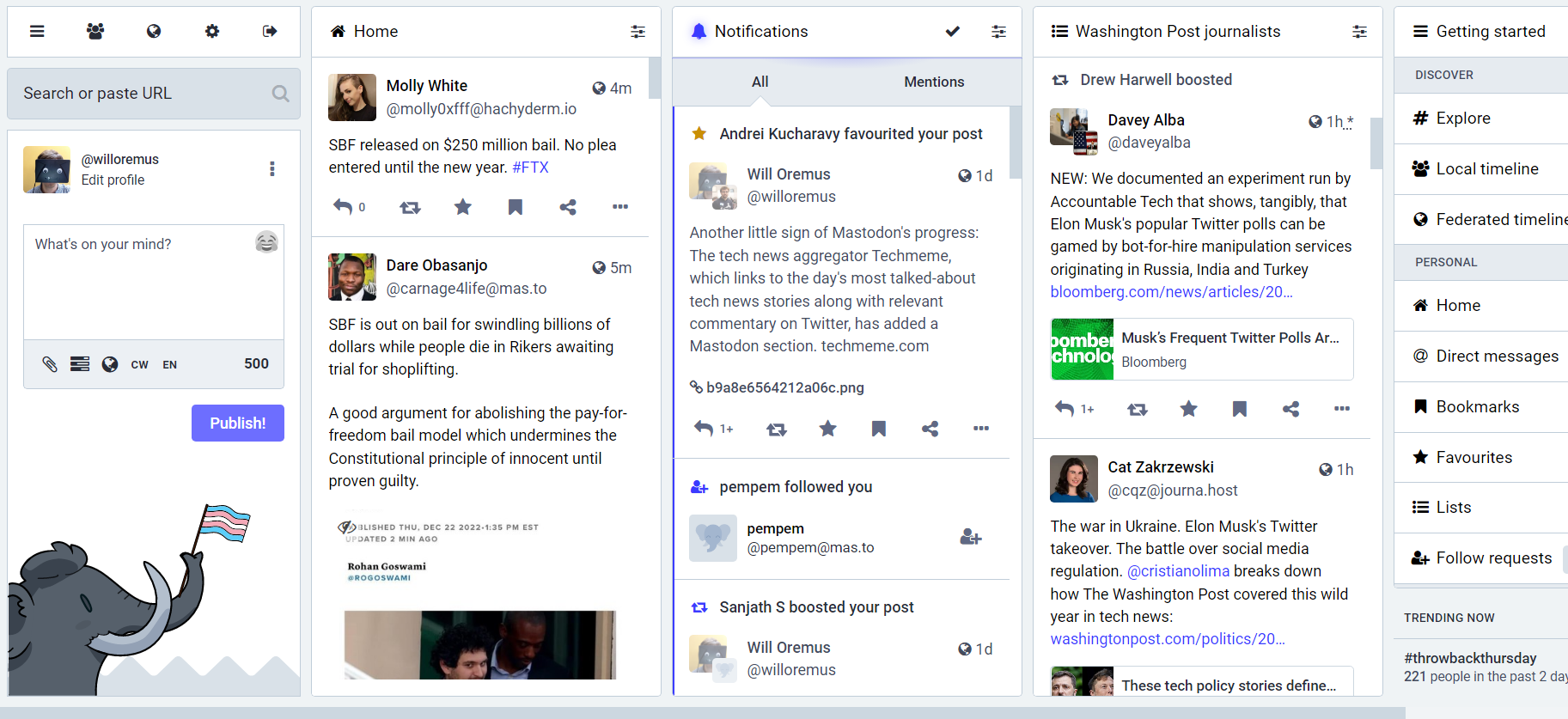Share the Will Oremus Techmeme post

click(930, 429)
